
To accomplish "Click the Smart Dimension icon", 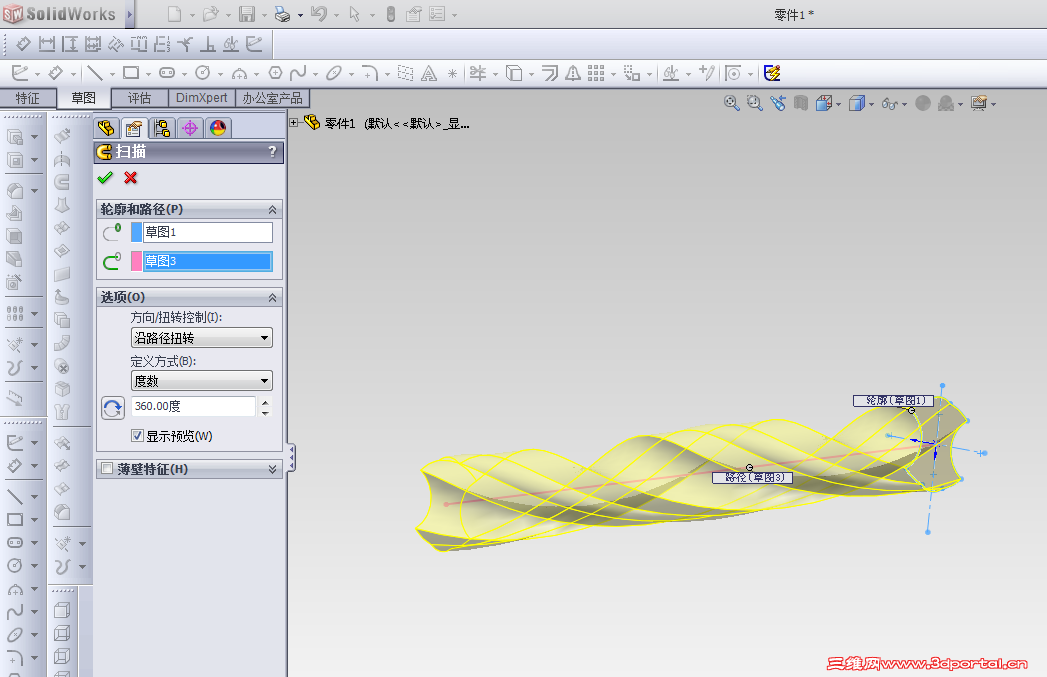I will point(55,73).
